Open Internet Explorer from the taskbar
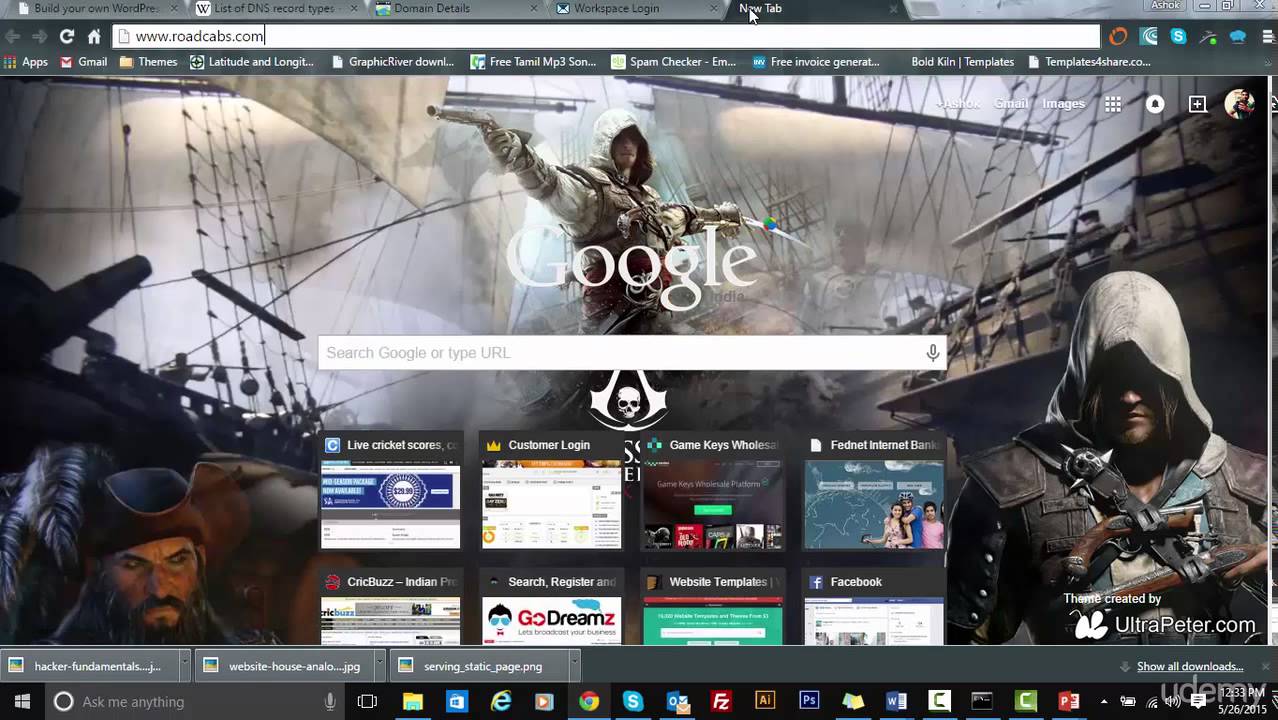This screenshot has height=720, width=1278. 501,702
